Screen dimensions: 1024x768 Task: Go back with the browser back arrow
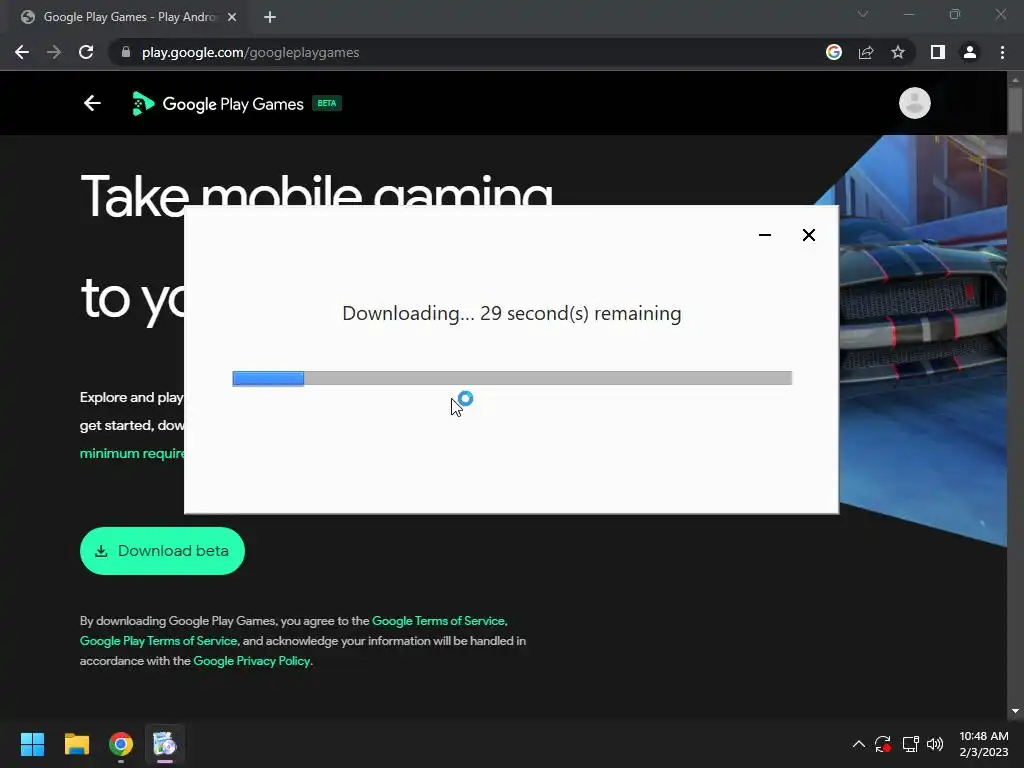(x=22, y=52)
